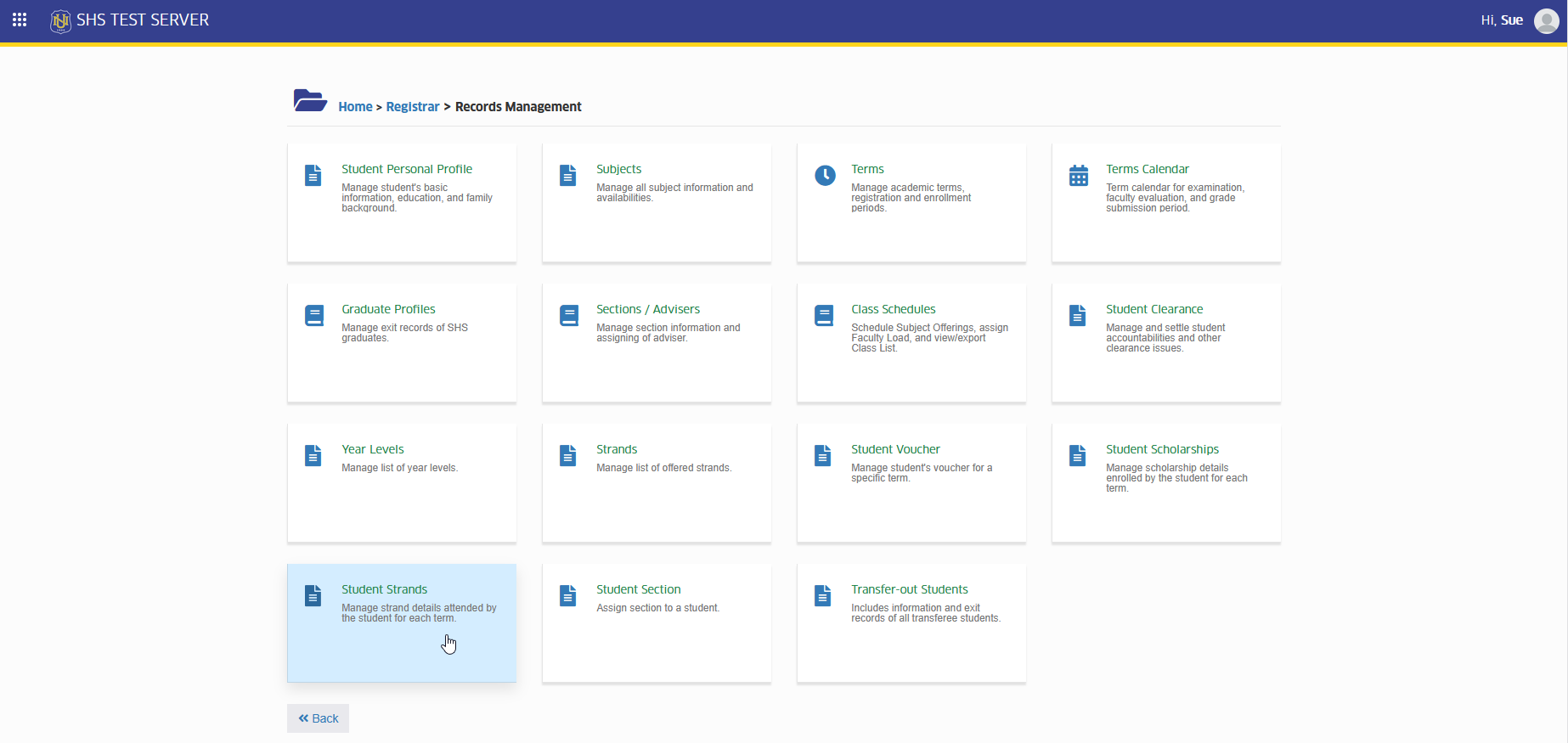Image resolution: width=1568 pixels, height=743 pixels.
Task: Open the Year Levels title link
Action: tap(373, 449)
